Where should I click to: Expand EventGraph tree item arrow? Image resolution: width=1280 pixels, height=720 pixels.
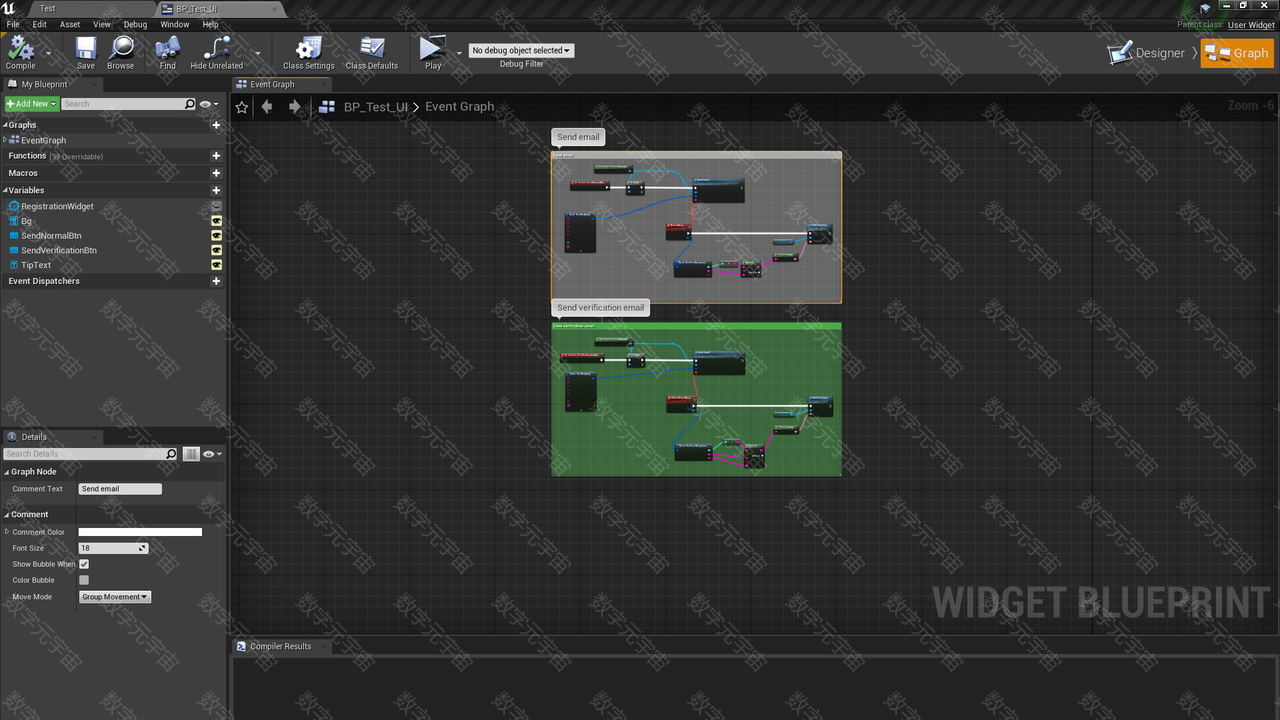[x=5, y=140]
